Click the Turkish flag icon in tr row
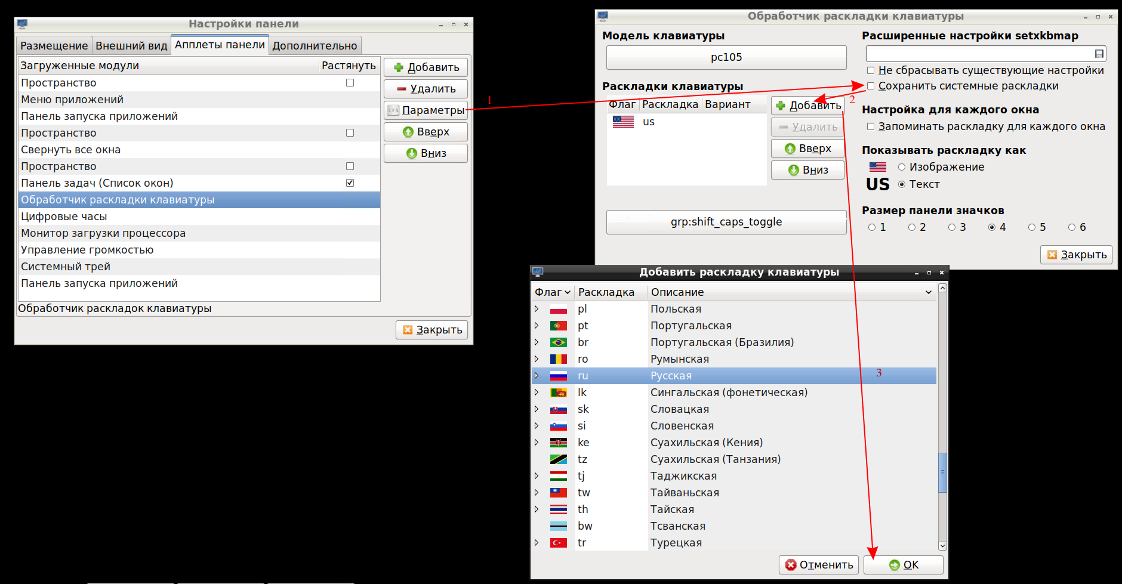This screenshot has width=1122, height=585. (x=558, y=543)
